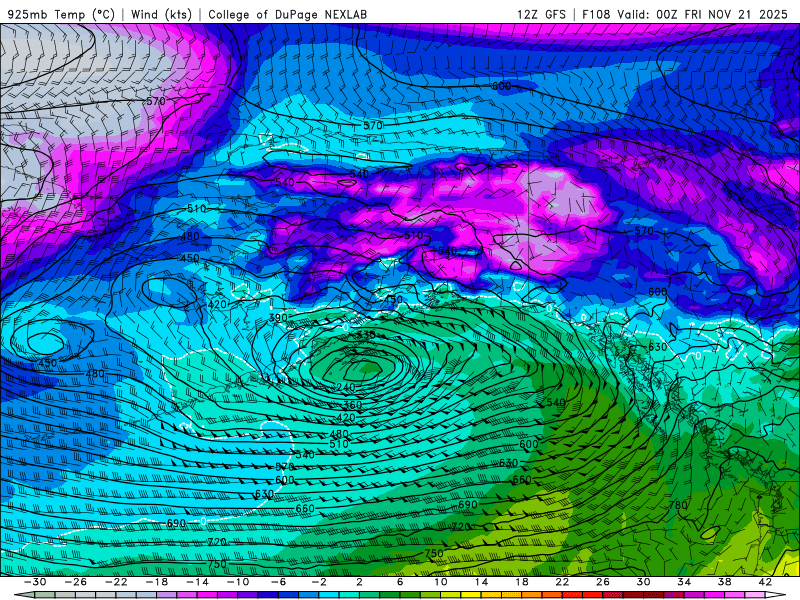Select the positive 30 value on the color scale
800x600 pixels.
(643, 582)
